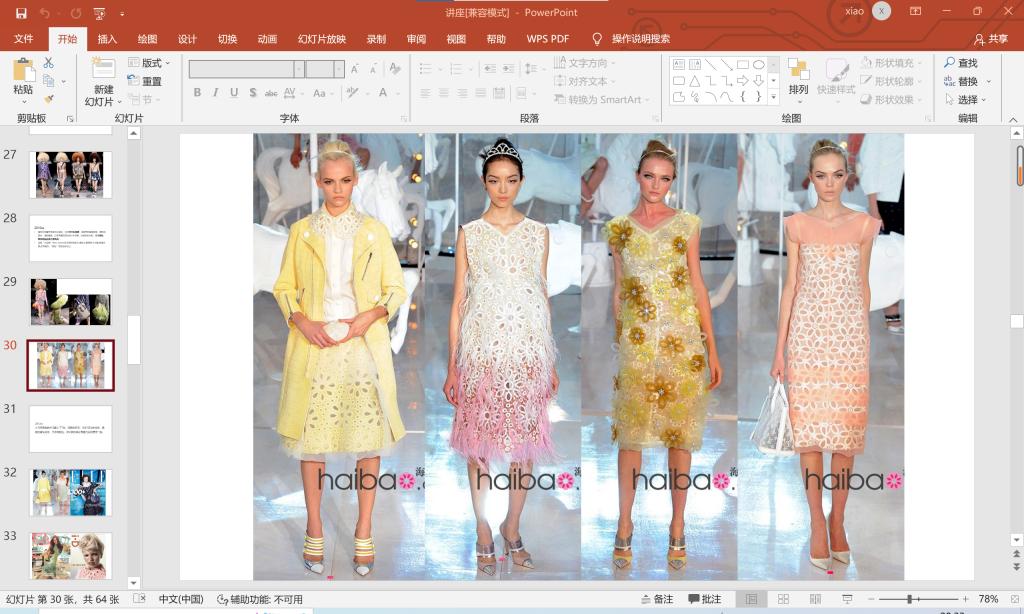Screen dimensions: 1024x614
Task: Click the New Slide (新建幻灯片) icon
Action: click(x=103, y=70)
